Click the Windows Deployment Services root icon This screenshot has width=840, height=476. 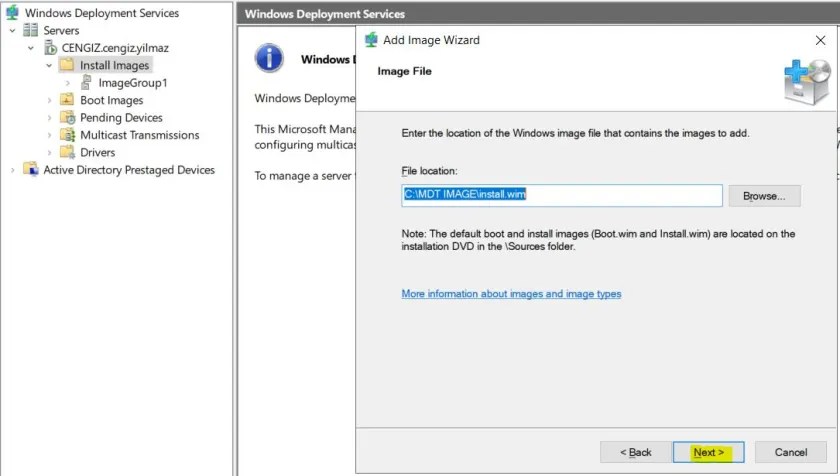click(x=12, y=12)
